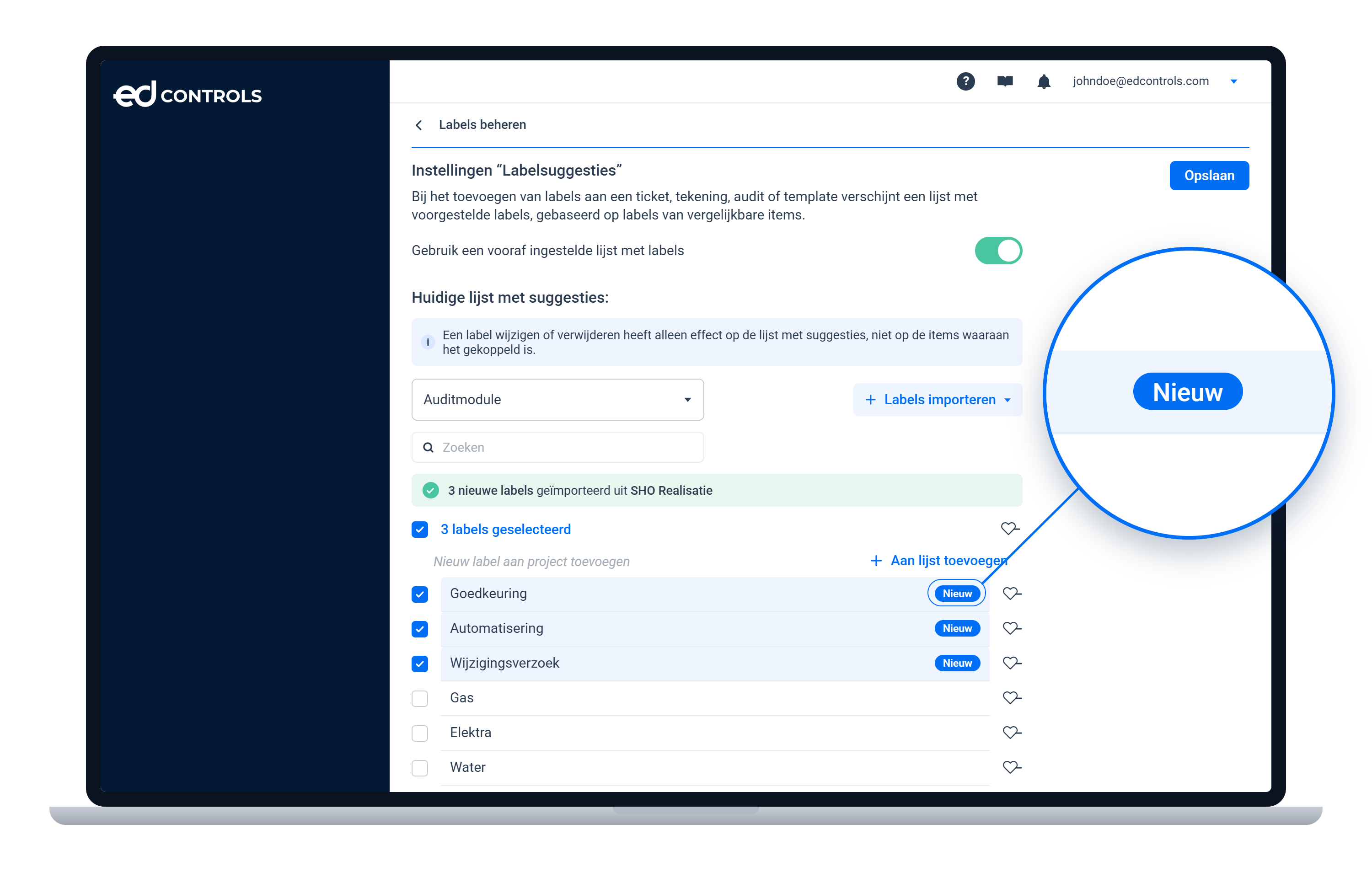Click the plus icon of Aan lijst toevoegen
Screen dimensions: 1372x878
coord(876,561)
